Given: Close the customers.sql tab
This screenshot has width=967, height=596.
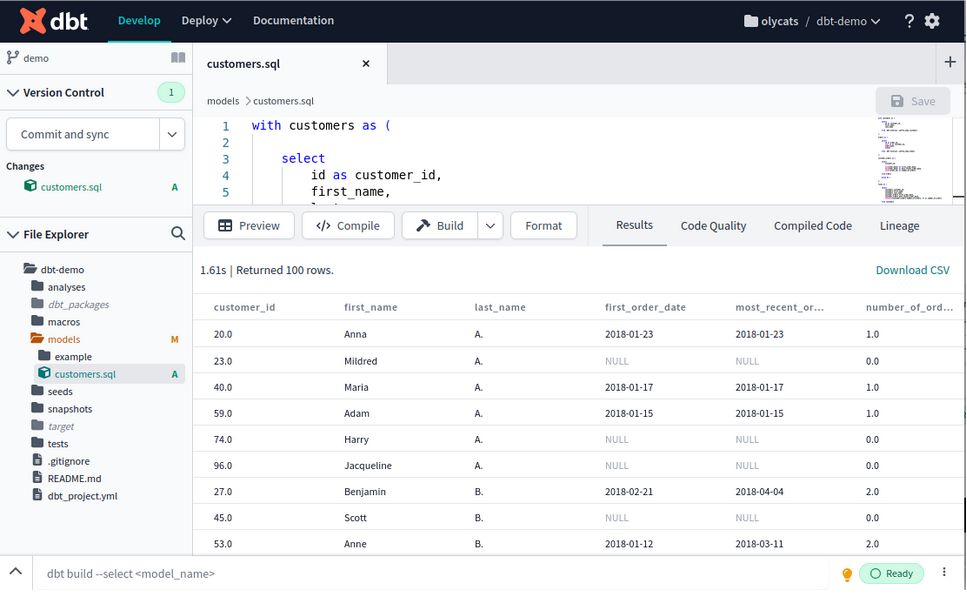Looking at the screenshot, I should [366, 64].
